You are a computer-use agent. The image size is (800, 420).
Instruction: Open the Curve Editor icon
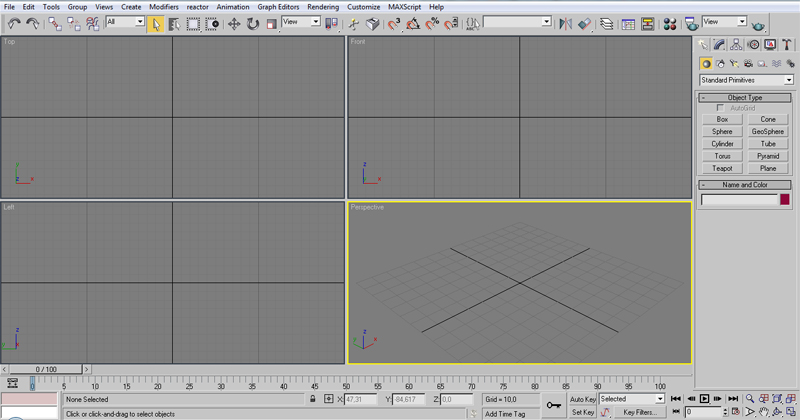pyautogui.click(x=629, y=24)
